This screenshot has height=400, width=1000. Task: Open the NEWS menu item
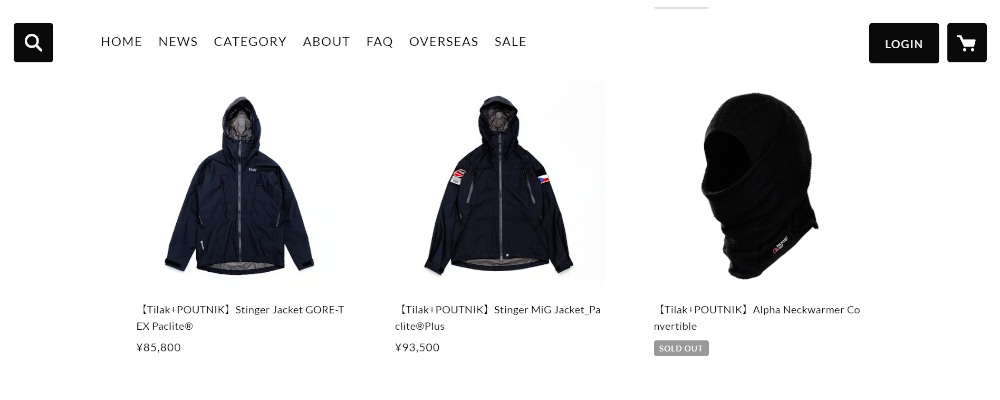tap(178, 41)
